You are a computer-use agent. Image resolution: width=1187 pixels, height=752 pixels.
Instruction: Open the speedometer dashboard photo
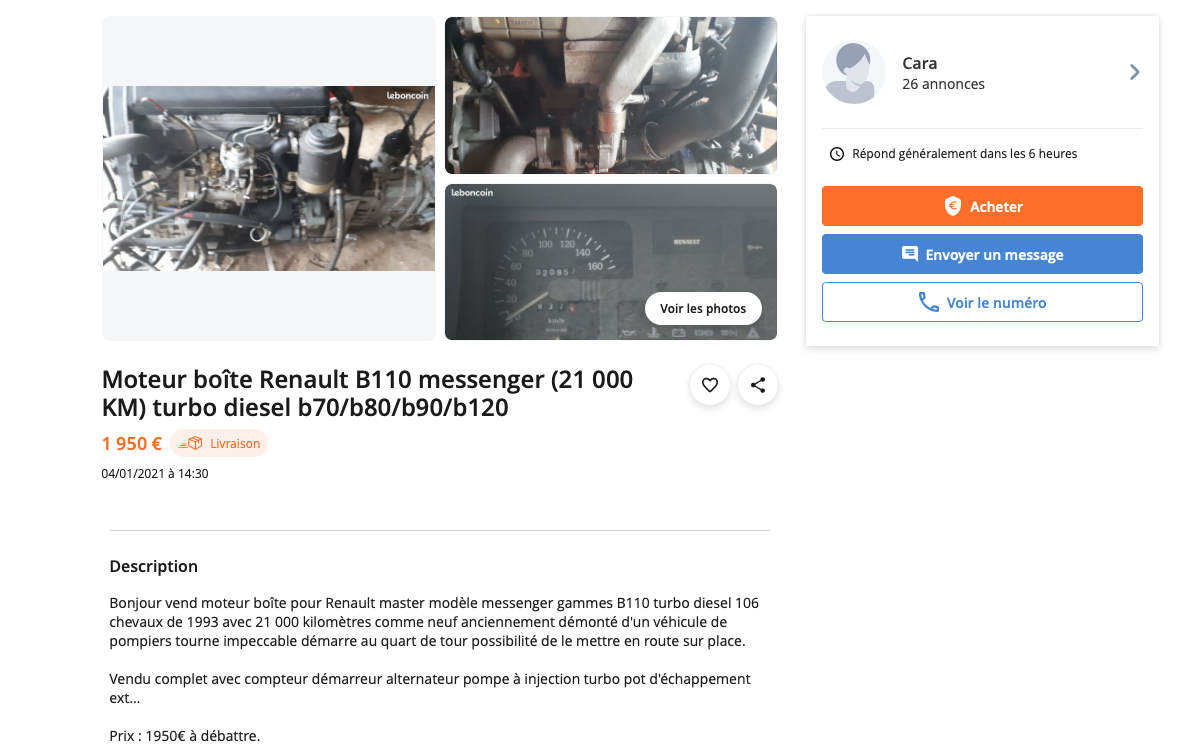click(611, 262)
